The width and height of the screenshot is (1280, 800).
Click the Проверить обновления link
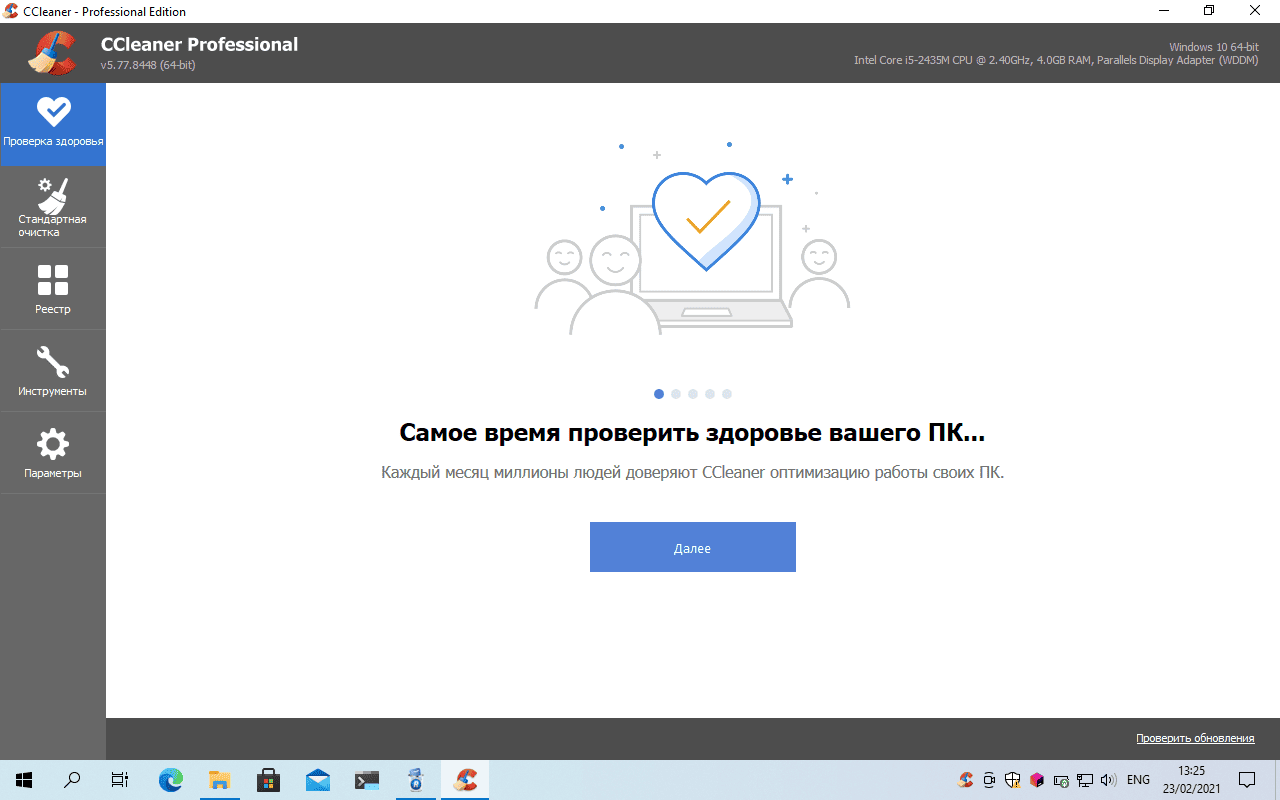[1194, 738]
